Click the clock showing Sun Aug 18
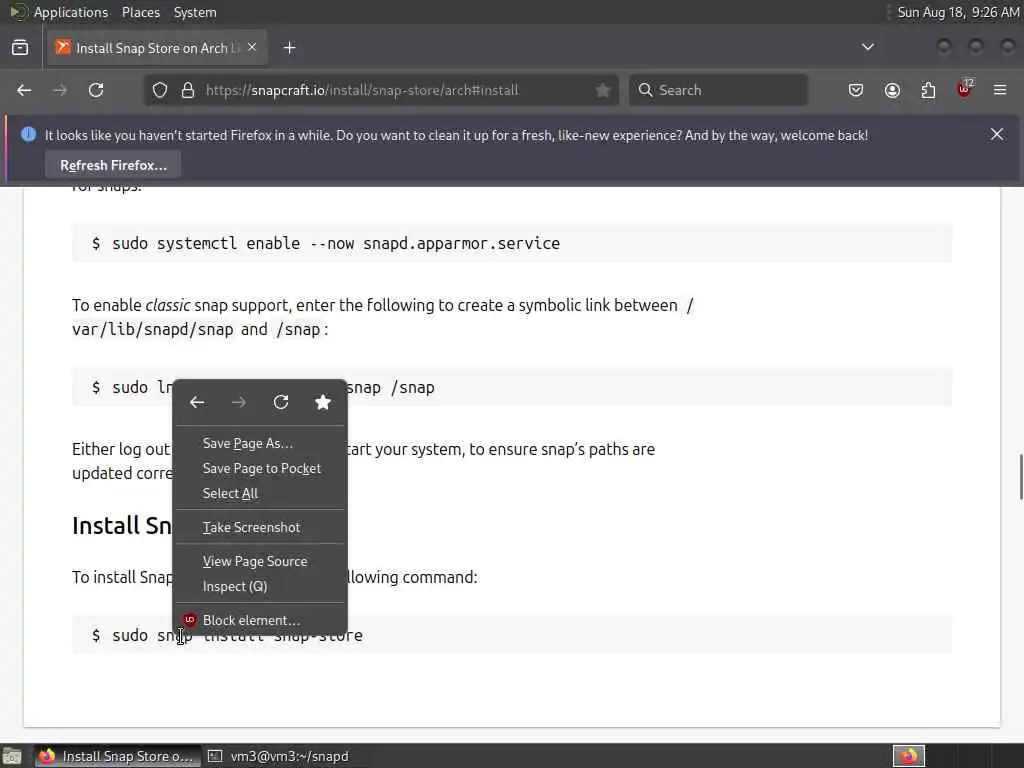Screen dimensions: 1024x768 click(958, 12)
